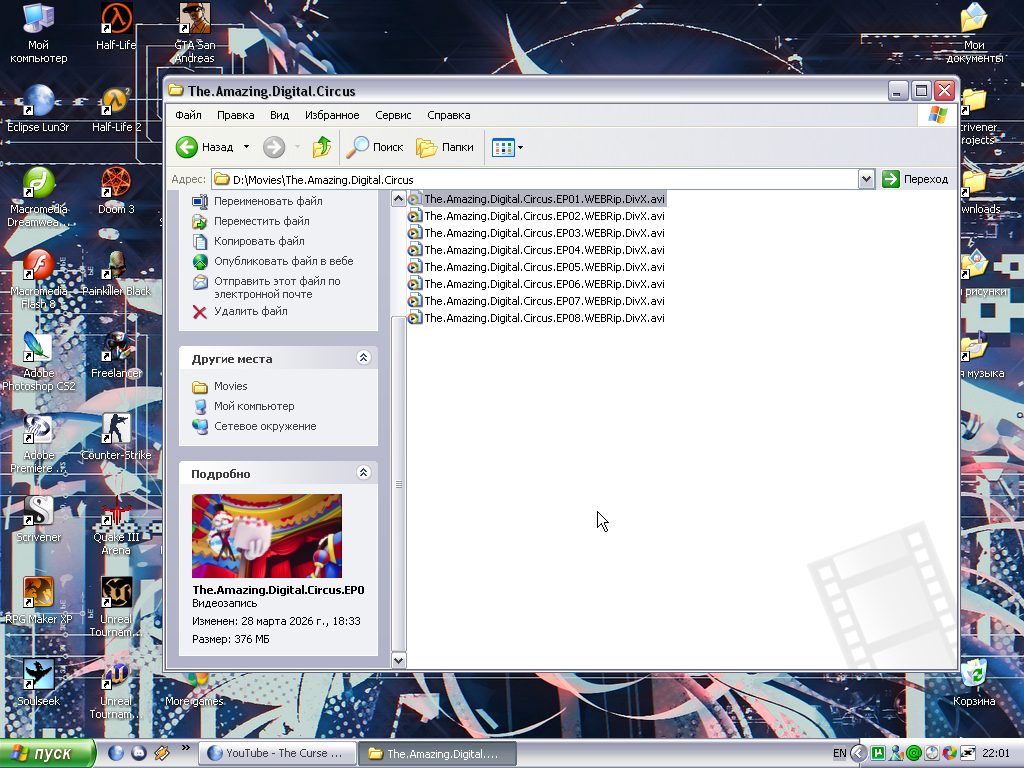Select Macromedia Dreamweaver desktop icon
This screenshot has width=1024, height=768.
(x=38, y=197)
